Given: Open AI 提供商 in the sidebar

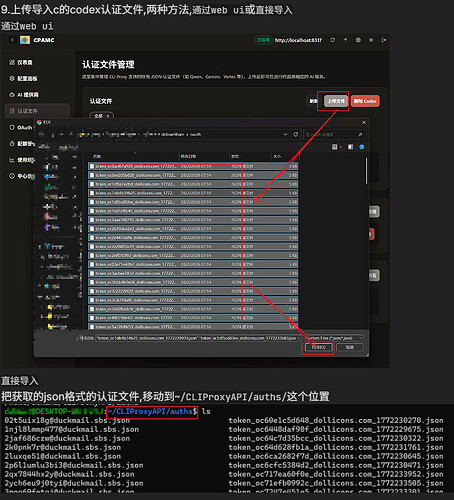Looking at the screenshot, I should (24, 95).
